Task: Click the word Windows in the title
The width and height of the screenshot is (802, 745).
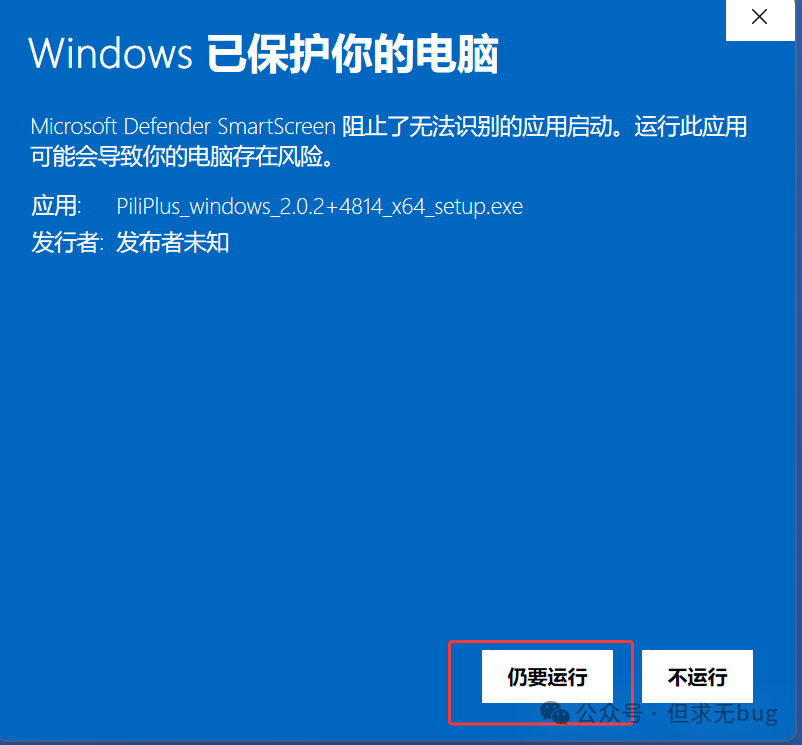Action: [110, 53]
